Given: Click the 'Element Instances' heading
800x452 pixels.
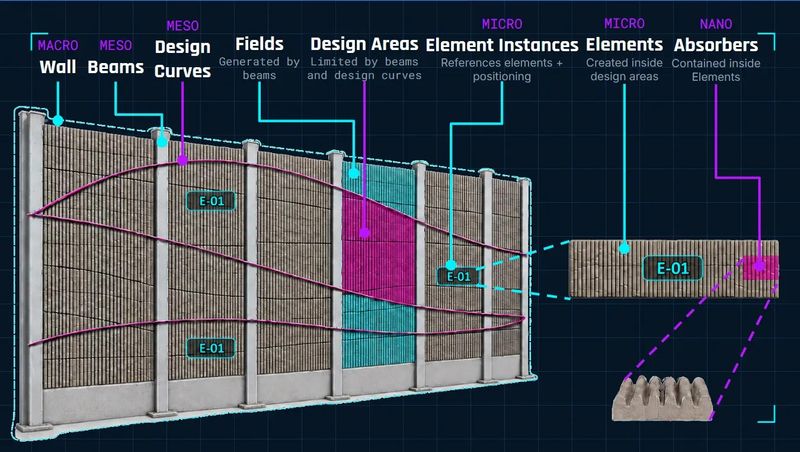Looking at the screenshot, I should [x=502, y=45].
